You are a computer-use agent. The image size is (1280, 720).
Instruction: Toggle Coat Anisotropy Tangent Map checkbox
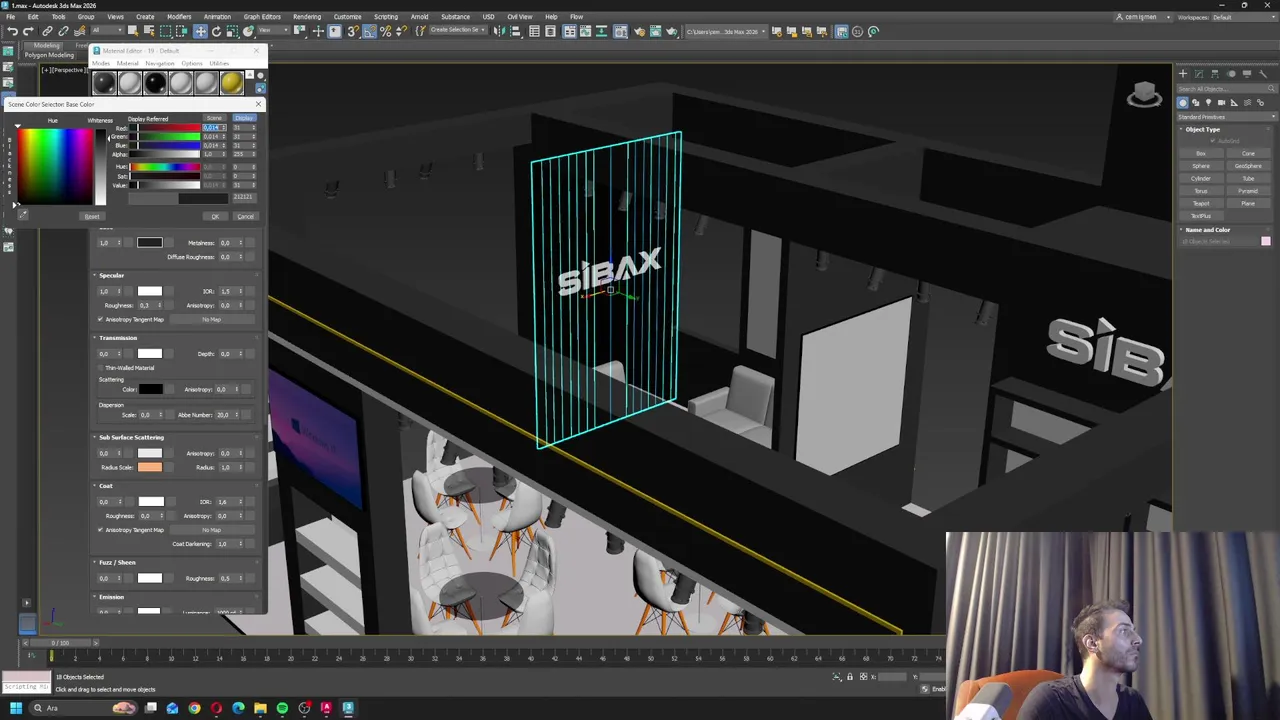click(x=101, y=529)
